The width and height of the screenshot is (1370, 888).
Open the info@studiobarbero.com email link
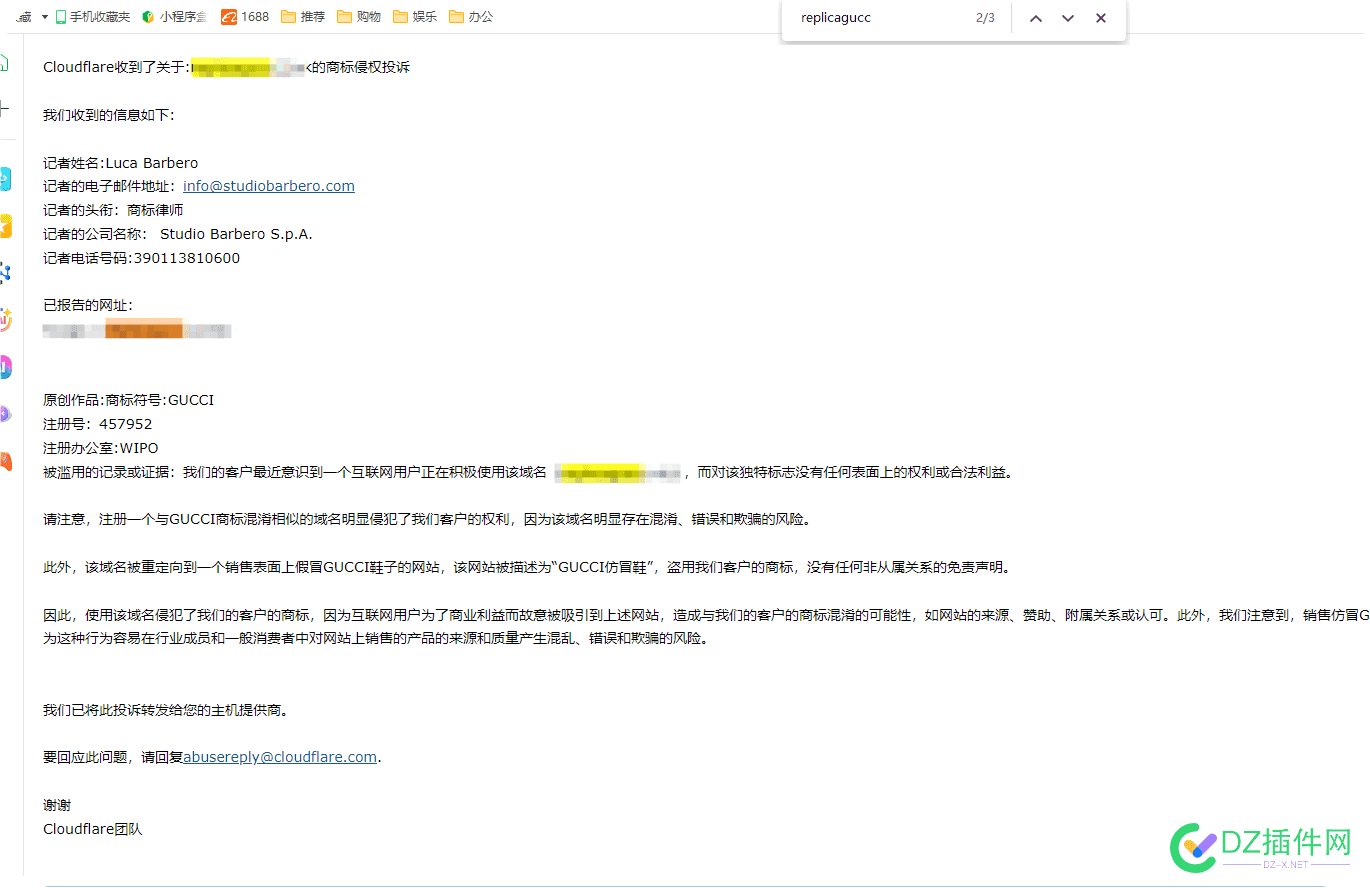pyautogui.click(x=269, y=186)
